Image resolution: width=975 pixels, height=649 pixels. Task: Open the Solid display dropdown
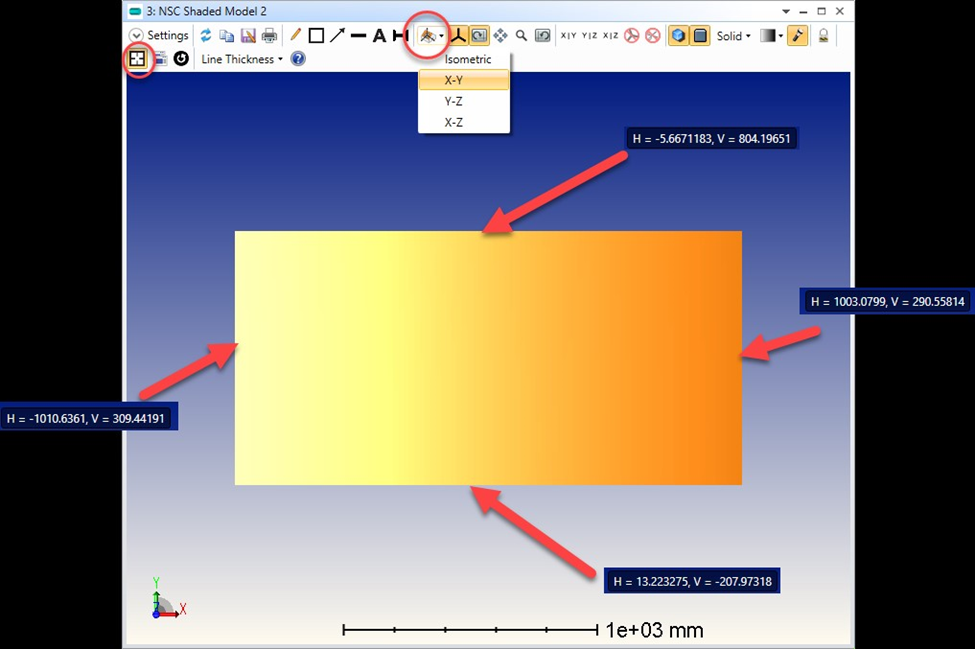733,35
